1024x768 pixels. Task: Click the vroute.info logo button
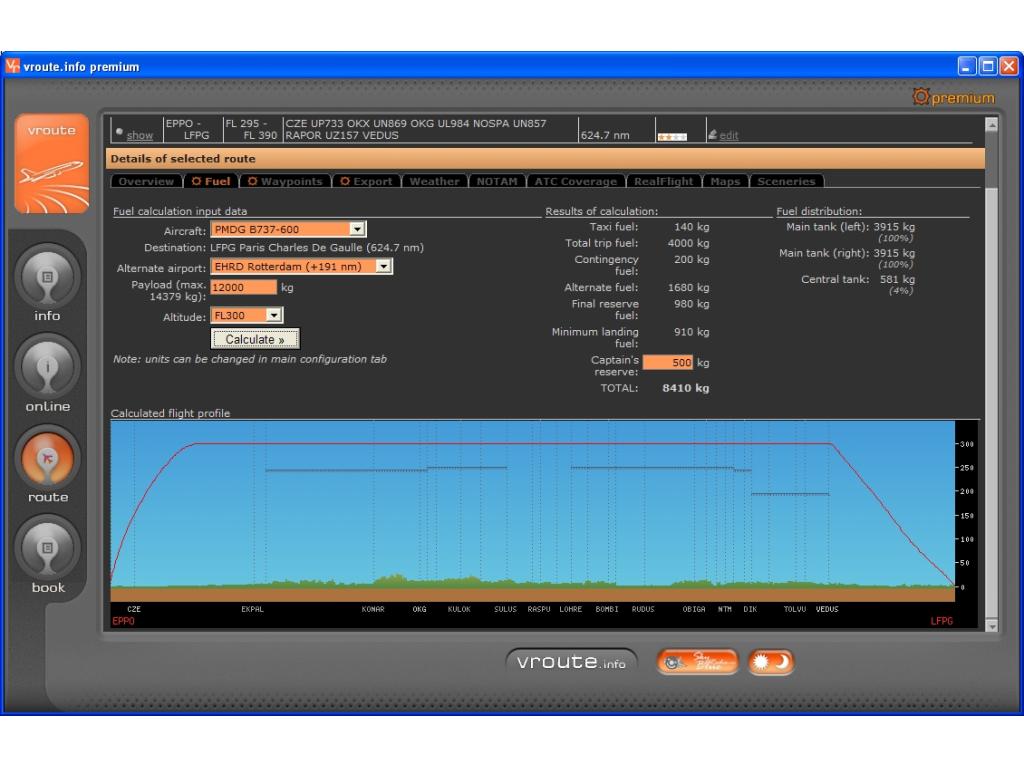[571, 662]
